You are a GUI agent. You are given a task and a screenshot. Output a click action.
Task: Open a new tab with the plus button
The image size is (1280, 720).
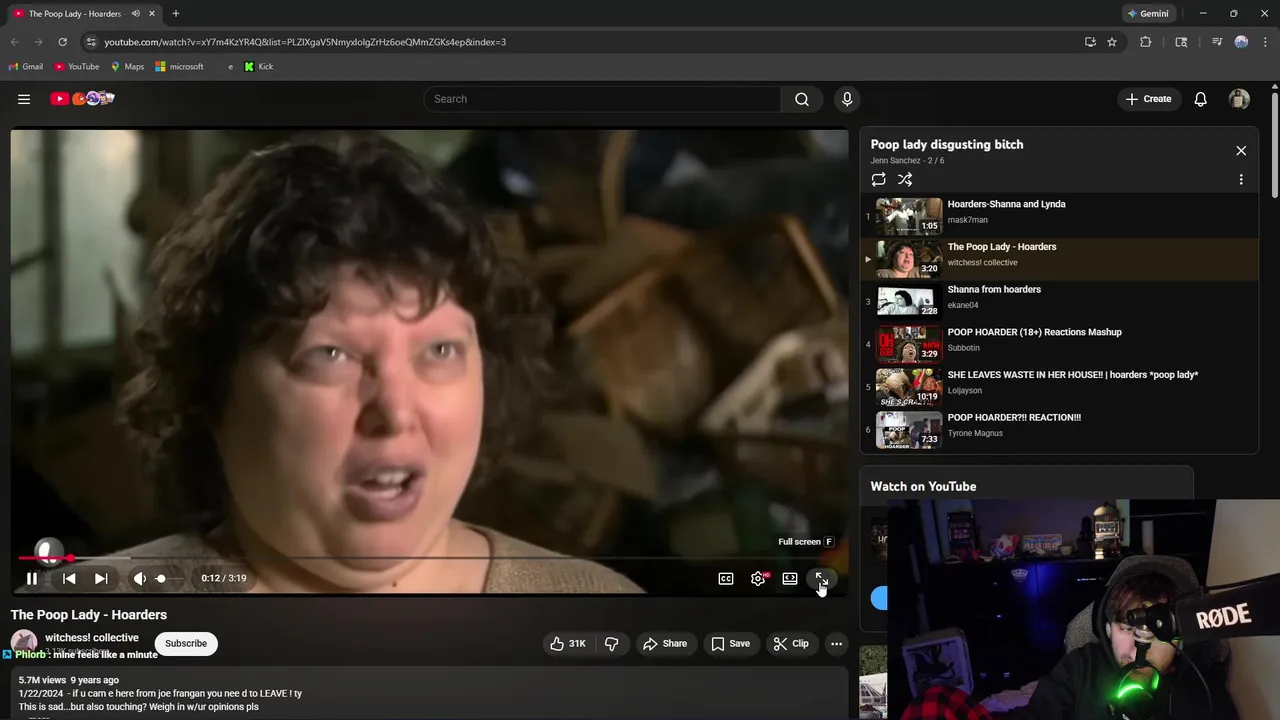[176, 14]
